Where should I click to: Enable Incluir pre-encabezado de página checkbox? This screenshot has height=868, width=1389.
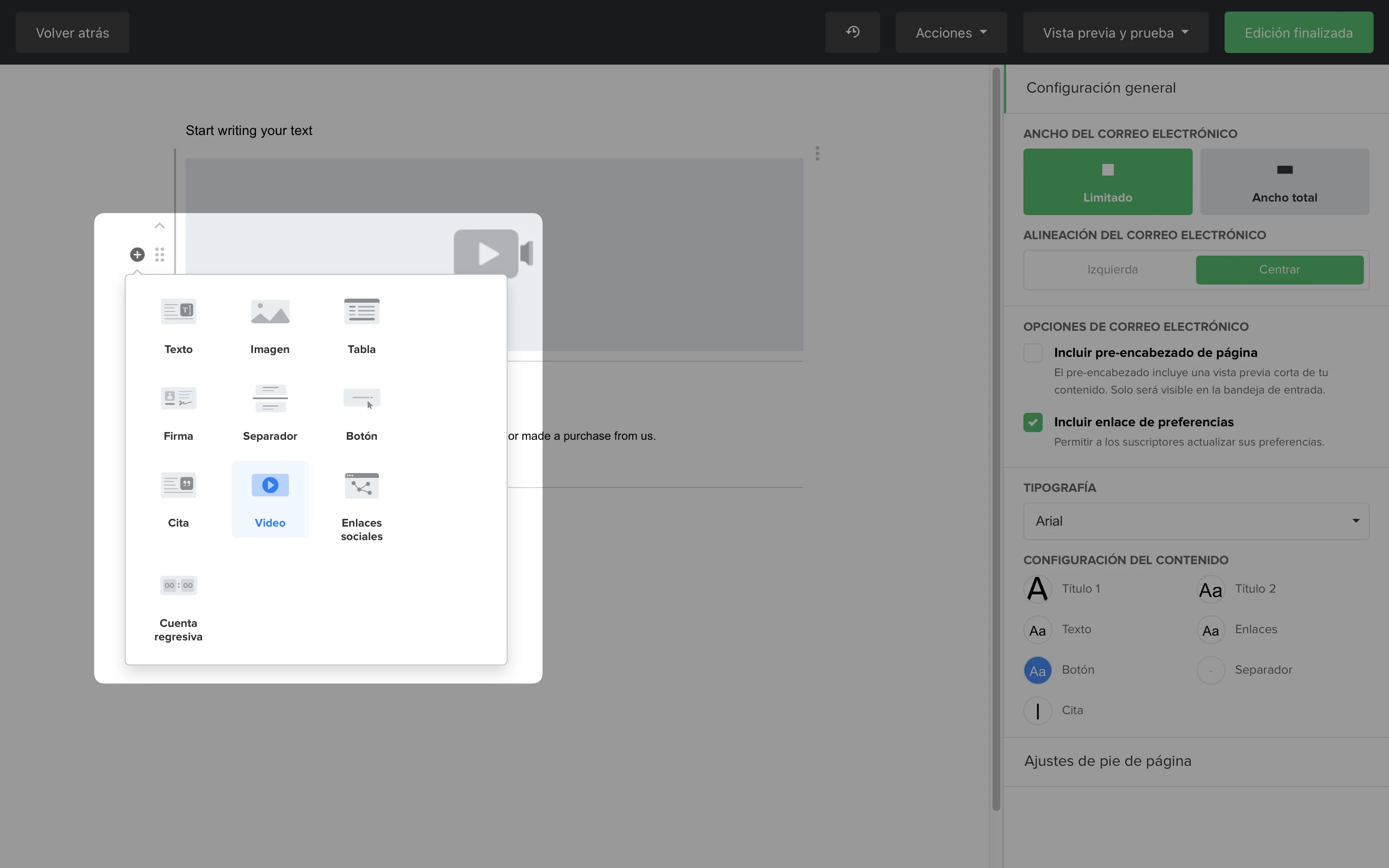pyautogui.click(x=1033, y=353)
